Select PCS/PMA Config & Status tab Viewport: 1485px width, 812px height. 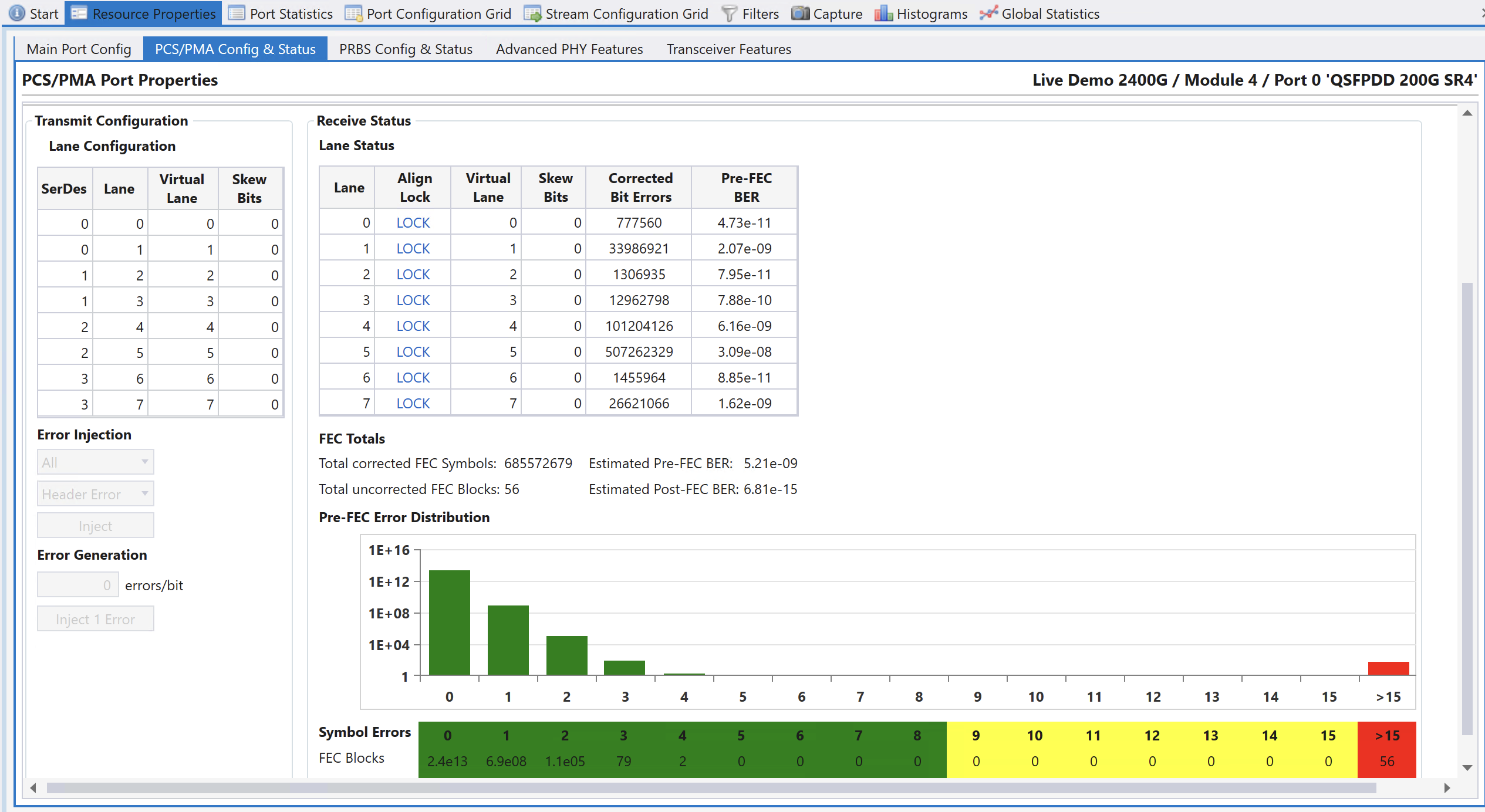point(235,49)
